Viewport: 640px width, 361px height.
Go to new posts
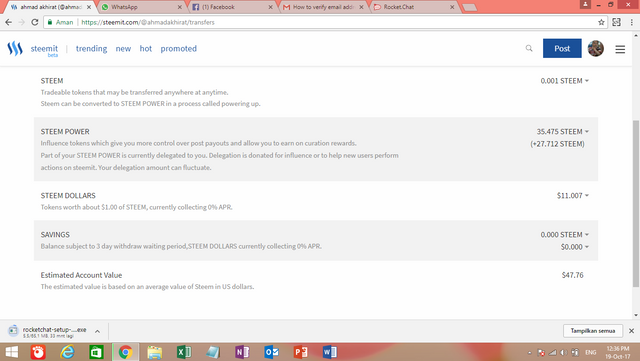coord(123,49)
